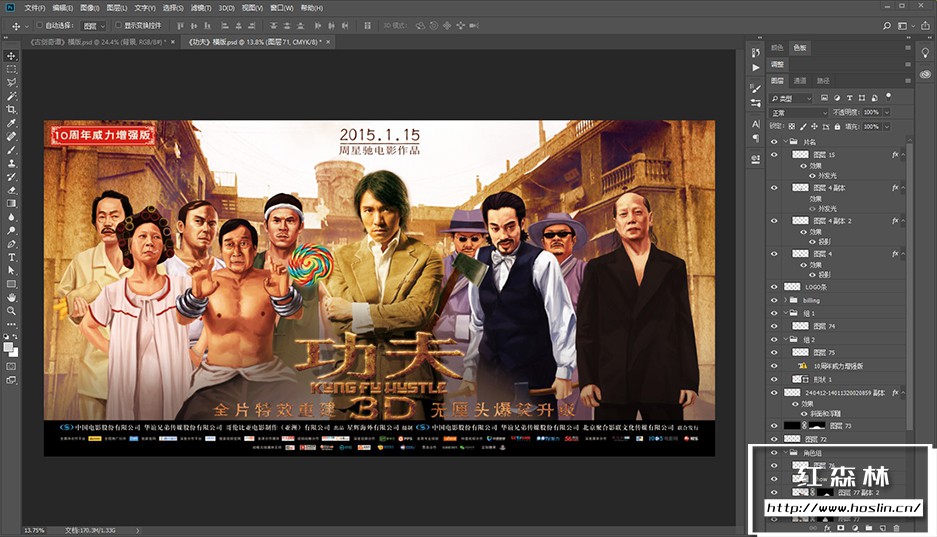Select the Magic Wand tool
The height and width of the screenshot is (537, 937).
coord(11,96)
